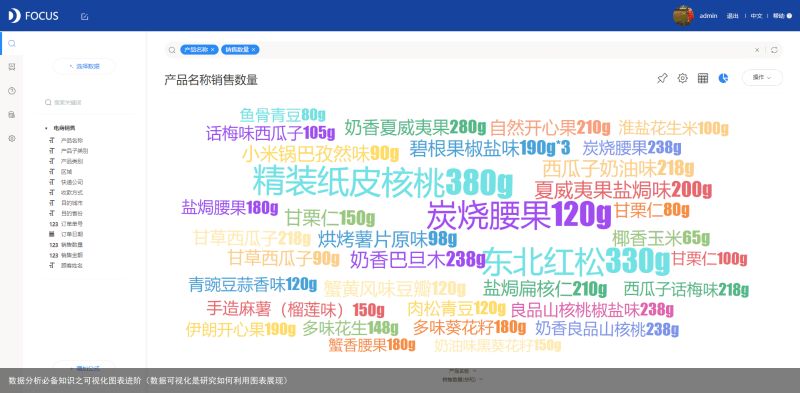This screenshot has height=393, width=800.
Task: Remove the 产品名称 search tag
Action: pyautogui.click(x=212, y=50)
